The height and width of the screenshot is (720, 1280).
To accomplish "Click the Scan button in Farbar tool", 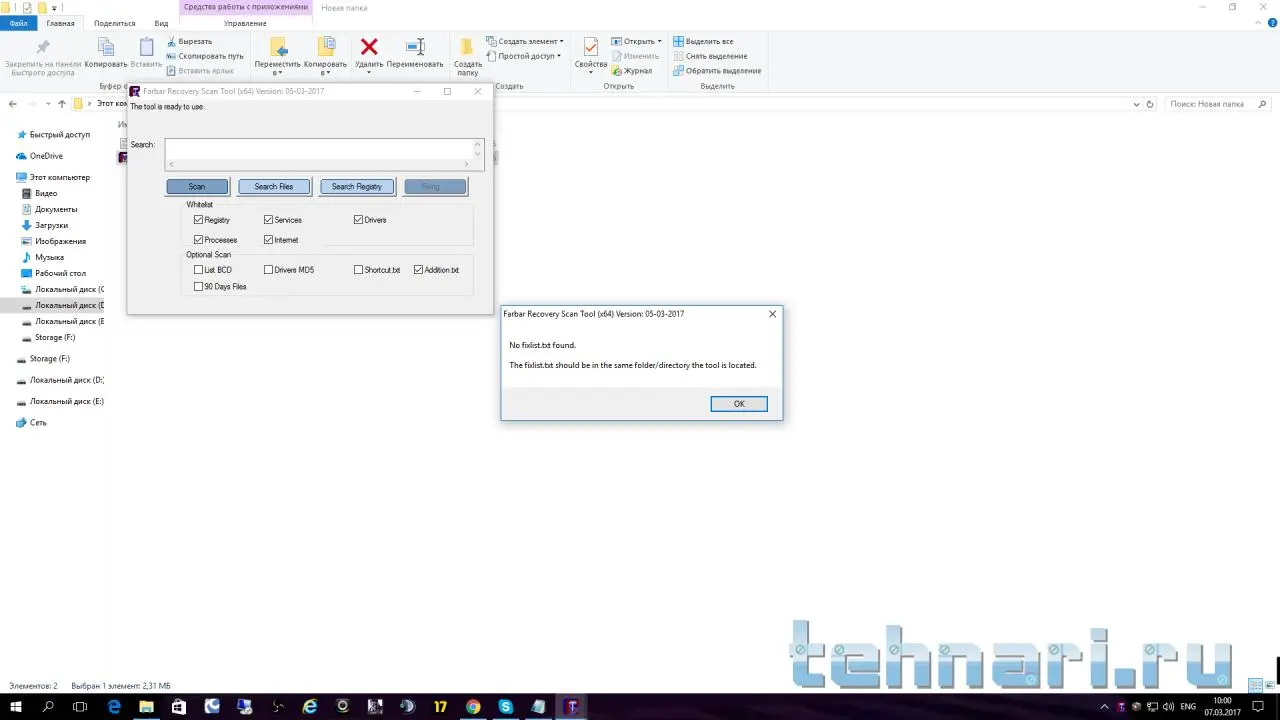I will tap(197, 187).
